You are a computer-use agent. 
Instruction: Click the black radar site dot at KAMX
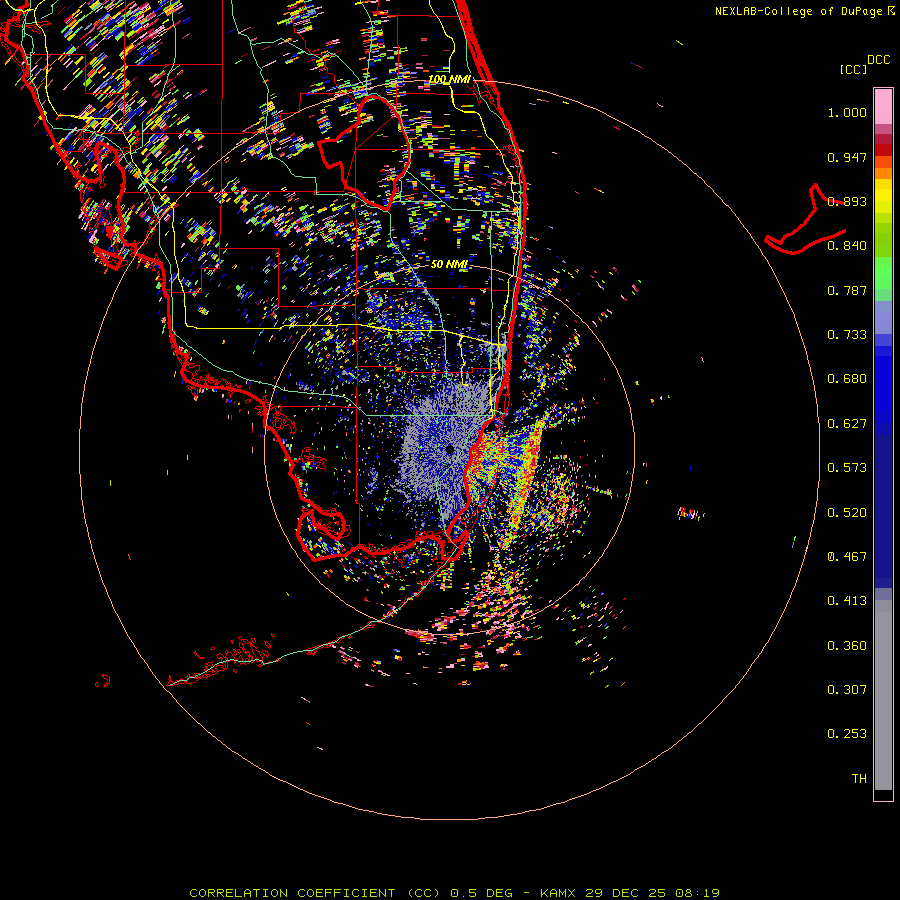pyautogui.click(x=449, y=449)
